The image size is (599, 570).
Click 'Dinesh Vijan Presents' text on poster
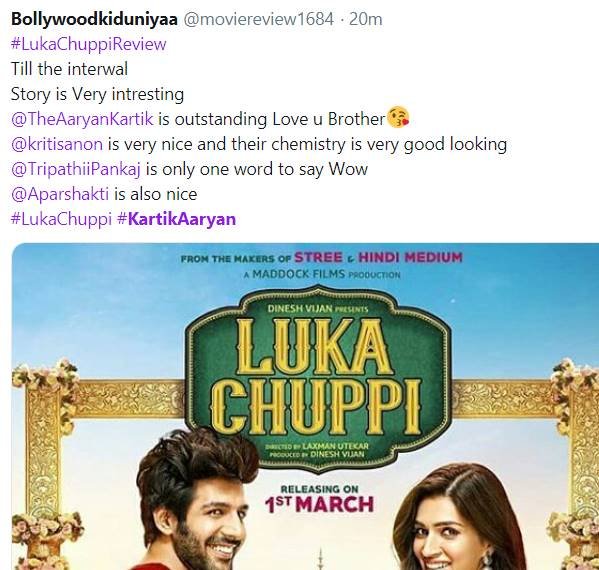[318, 309]
